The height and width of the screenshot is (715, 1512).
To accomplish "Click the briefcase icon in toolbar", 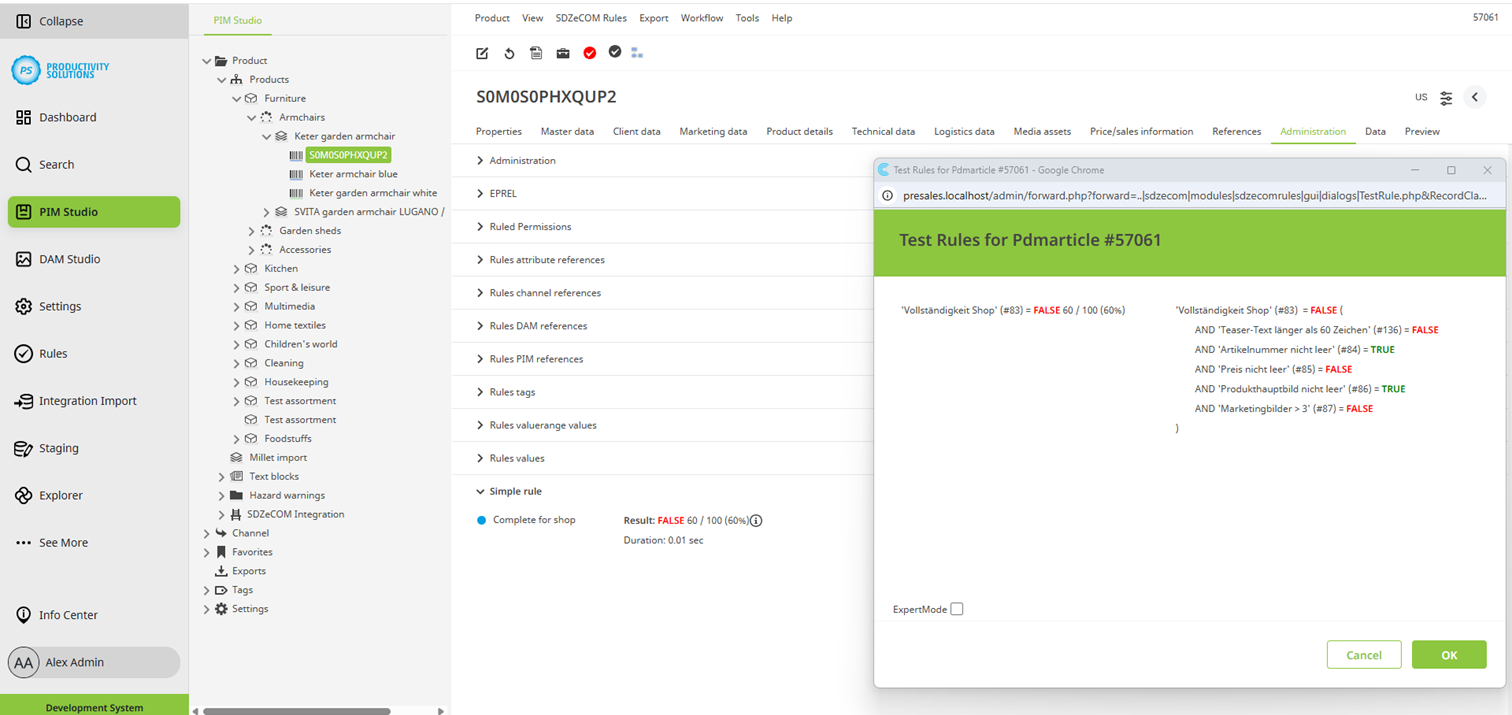I will click(x=563, y=53).
